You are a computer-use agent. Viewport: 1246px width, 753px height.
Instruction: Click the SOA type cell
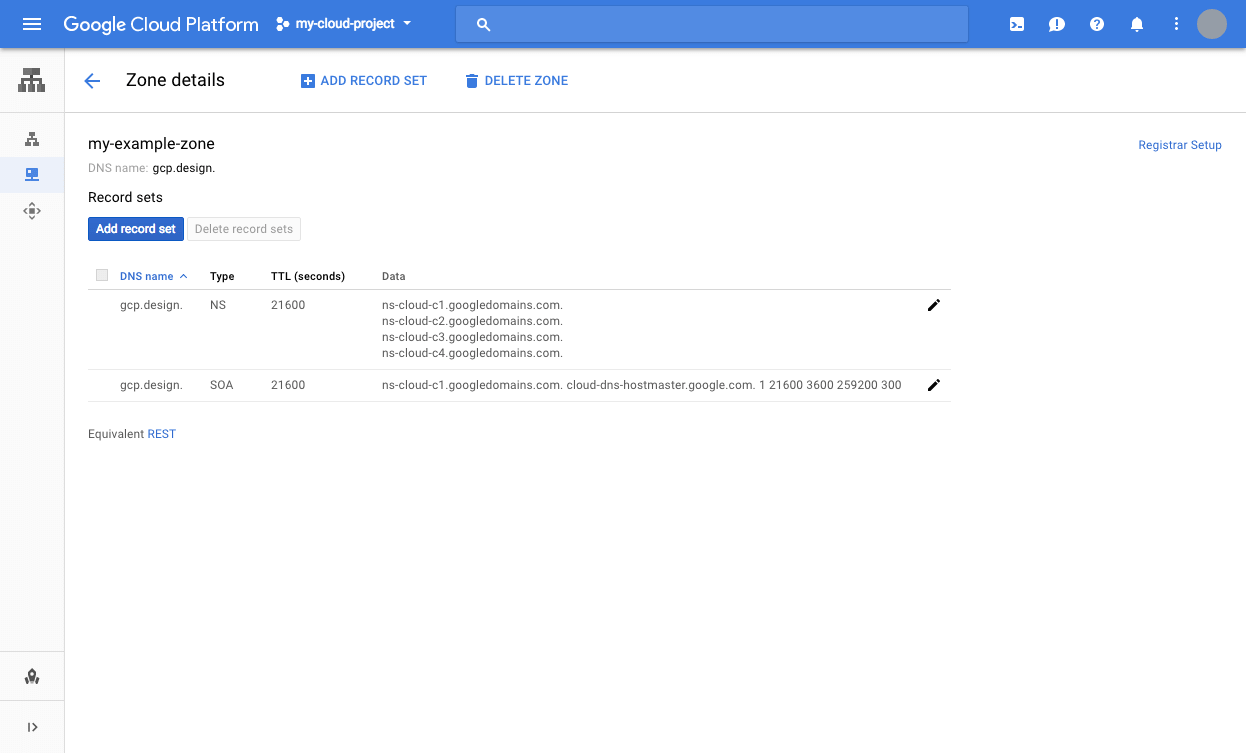pos(222,385)
